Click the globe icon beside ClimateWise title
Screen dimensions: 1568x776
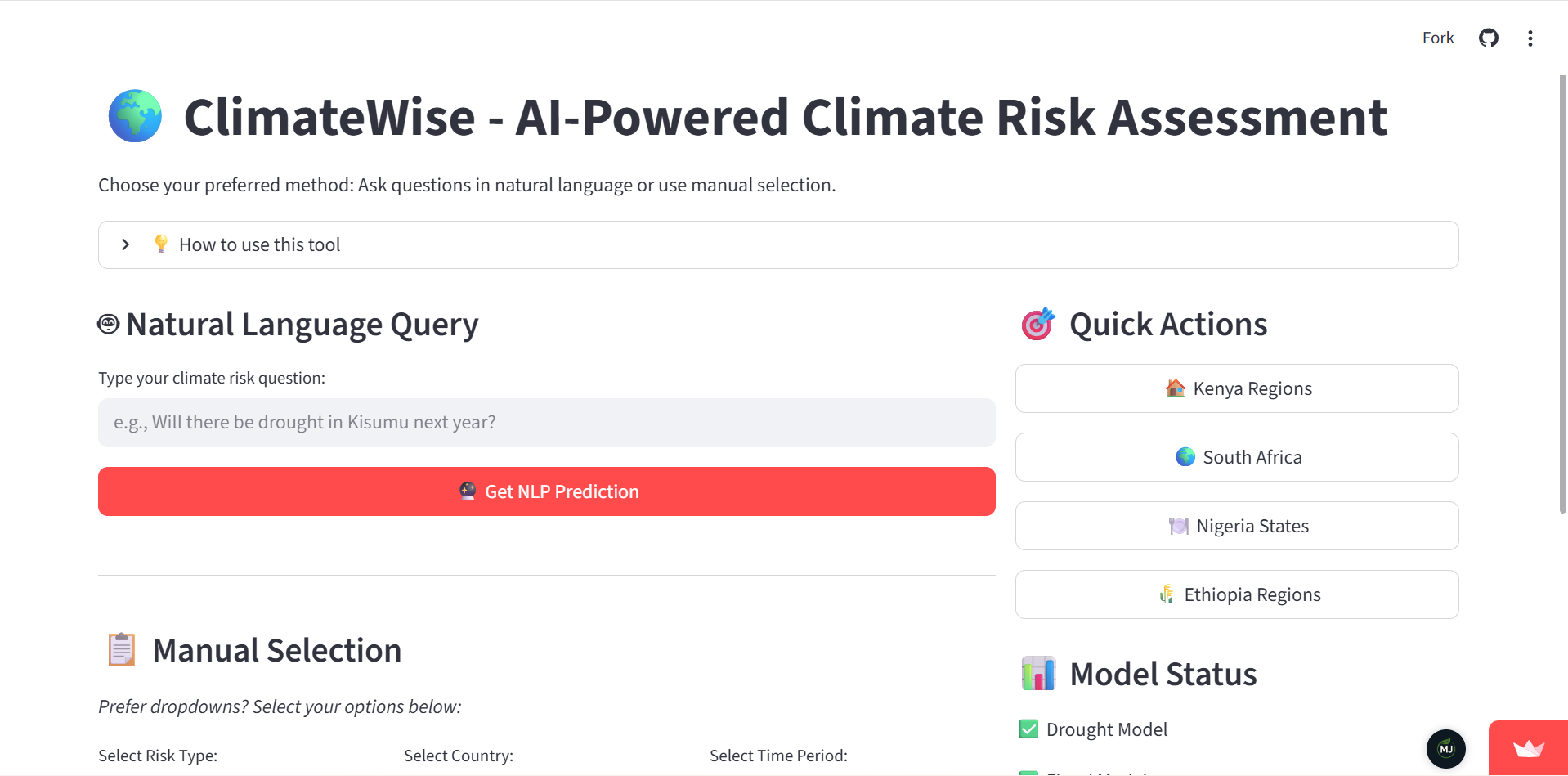(x=135, y=116)
